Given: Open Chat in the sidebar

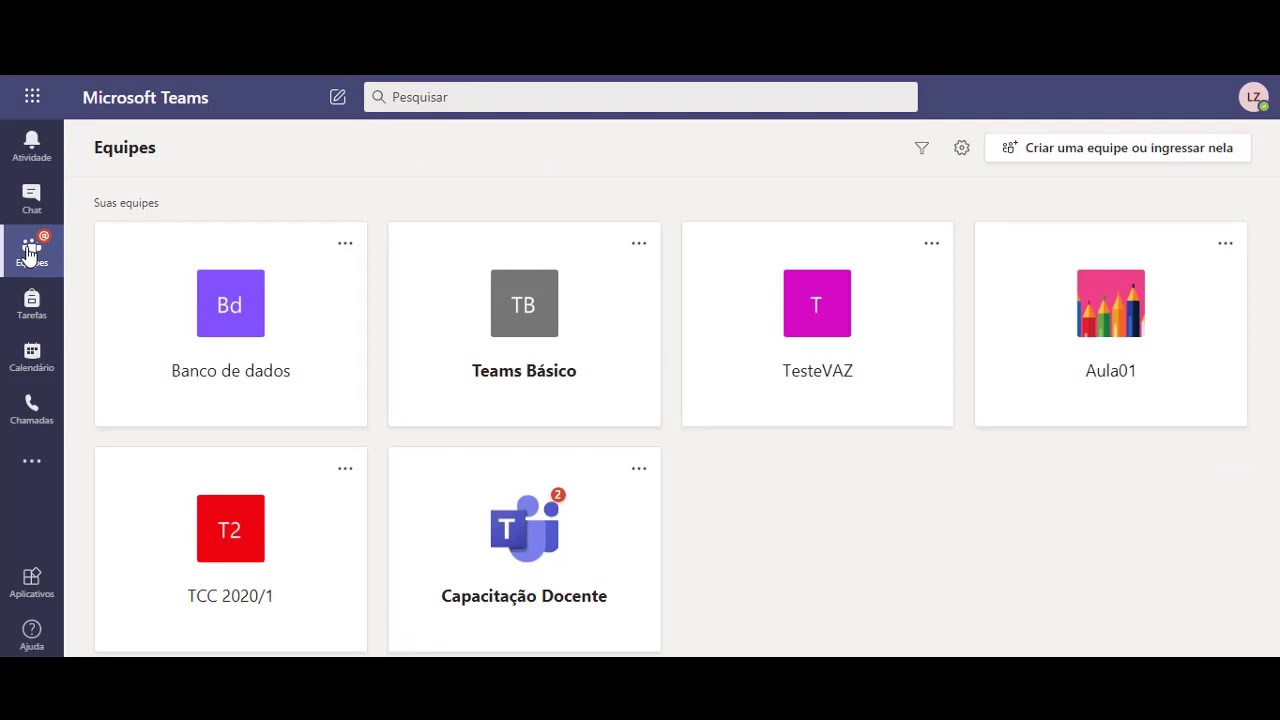Looking at the screenshot, I should click(32, 199).
